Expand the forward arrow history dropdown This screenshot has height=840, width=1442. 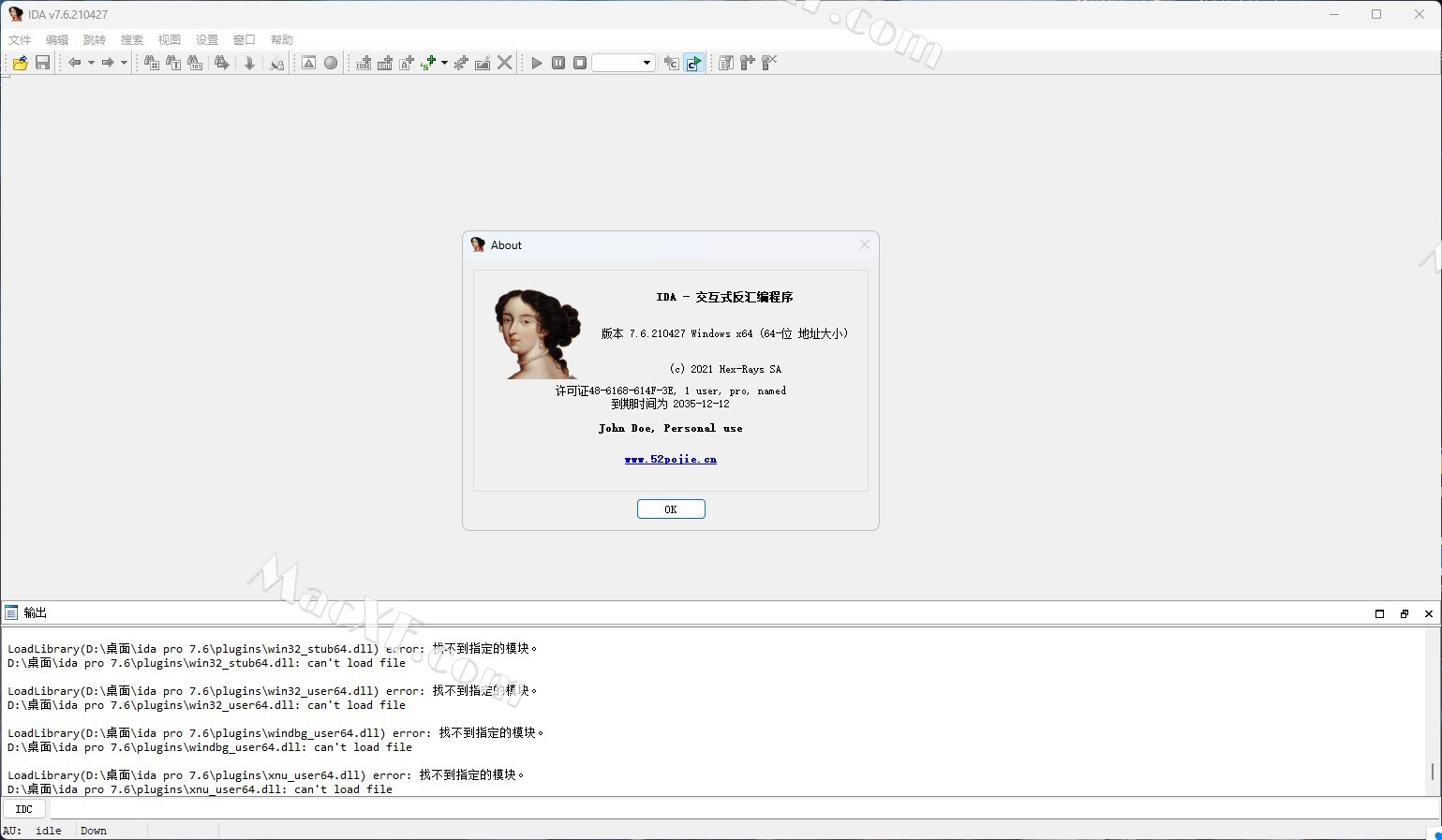(124, 63)
